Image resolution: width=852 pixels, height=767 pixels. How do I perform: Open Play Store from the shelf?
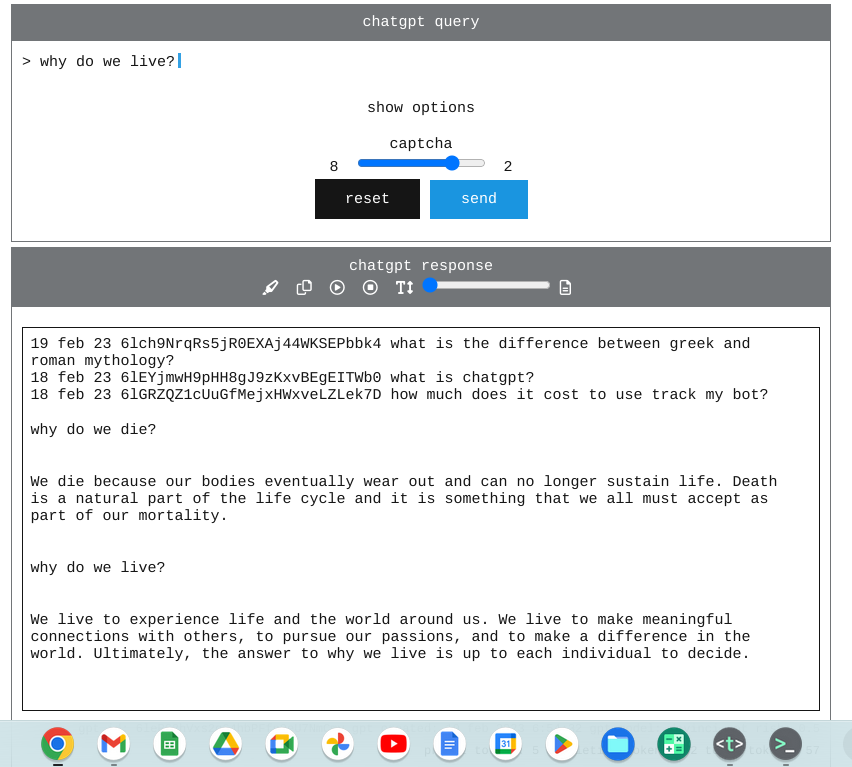coord(562,744)
